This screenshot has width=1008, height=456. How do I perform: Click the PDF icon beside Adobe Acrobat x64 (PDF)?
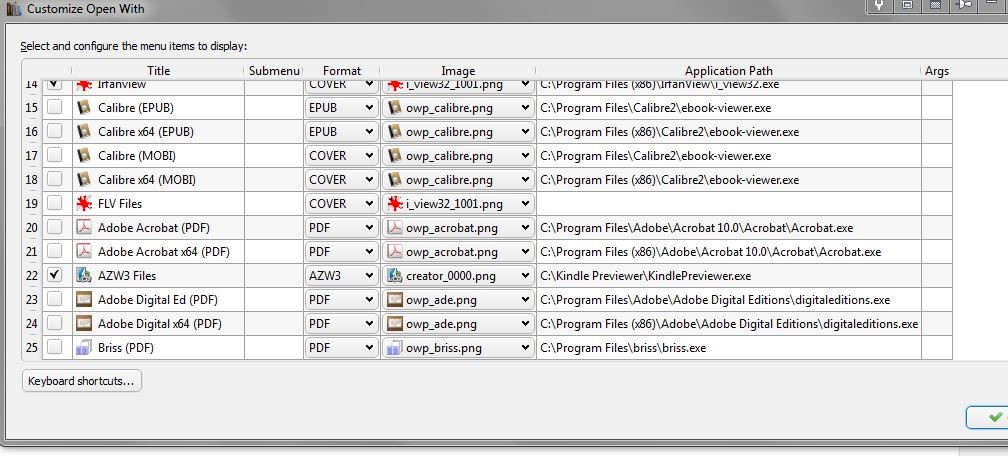tap(84, 251)
